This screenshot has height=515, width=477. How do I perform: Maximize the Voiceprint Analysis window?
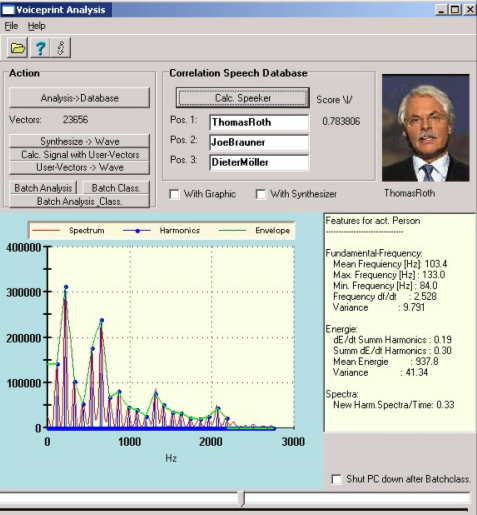click(x=455, y=10)
